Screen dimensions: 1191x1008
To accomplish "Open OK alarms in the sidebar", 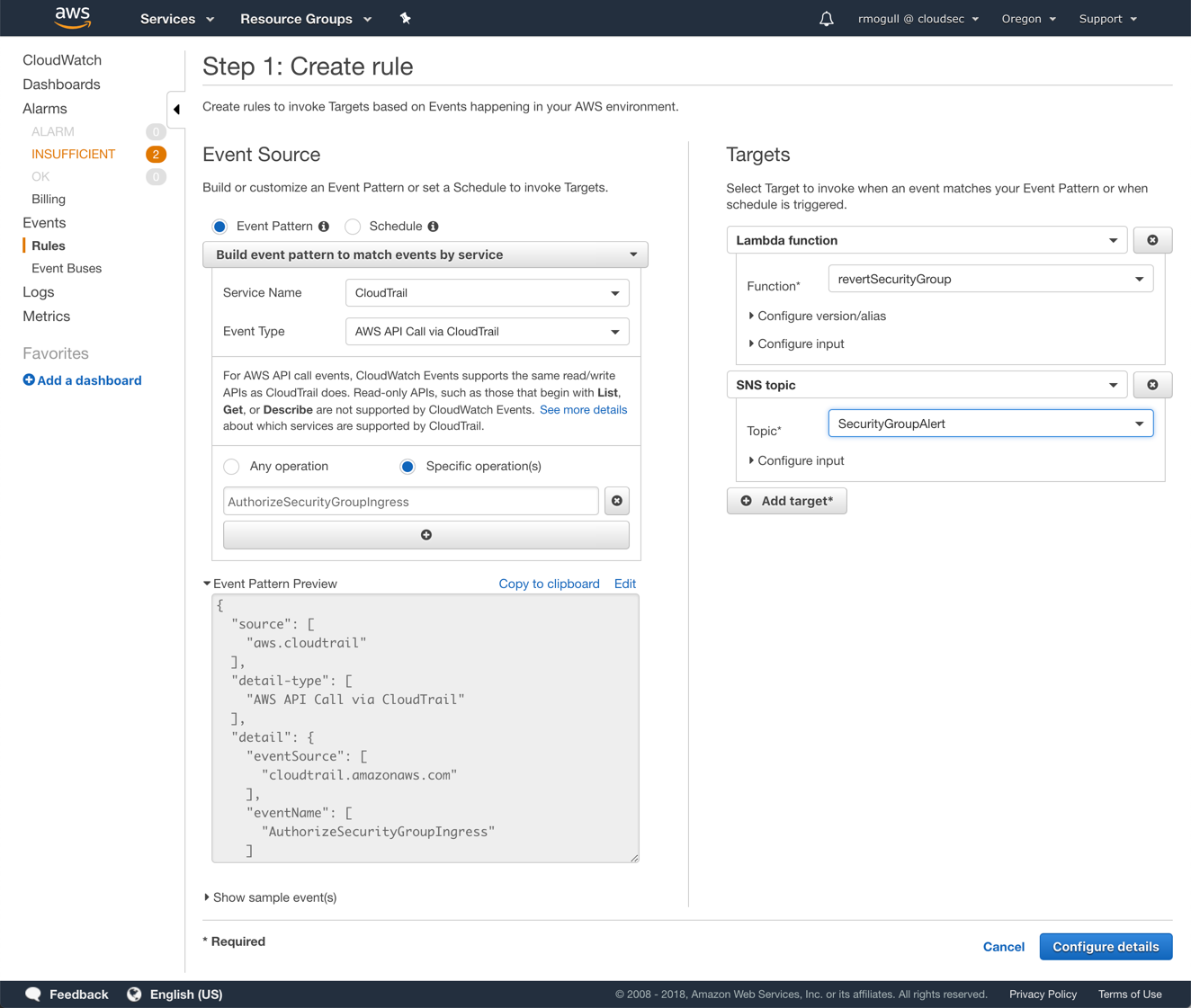I will point(40,176).
